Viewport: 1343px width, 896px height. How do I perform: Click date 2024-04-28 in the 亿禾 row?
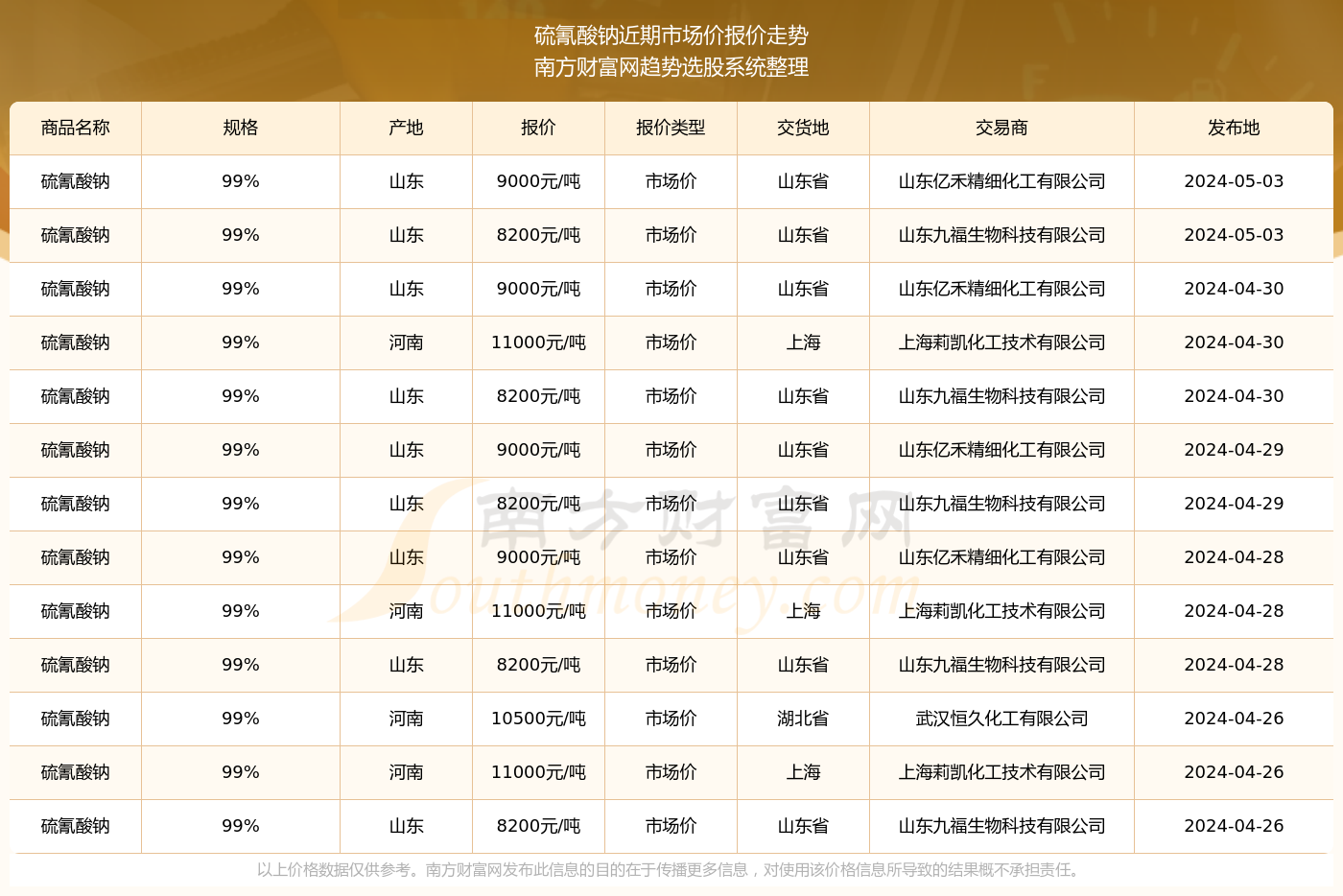click(x=1235, y=557)
